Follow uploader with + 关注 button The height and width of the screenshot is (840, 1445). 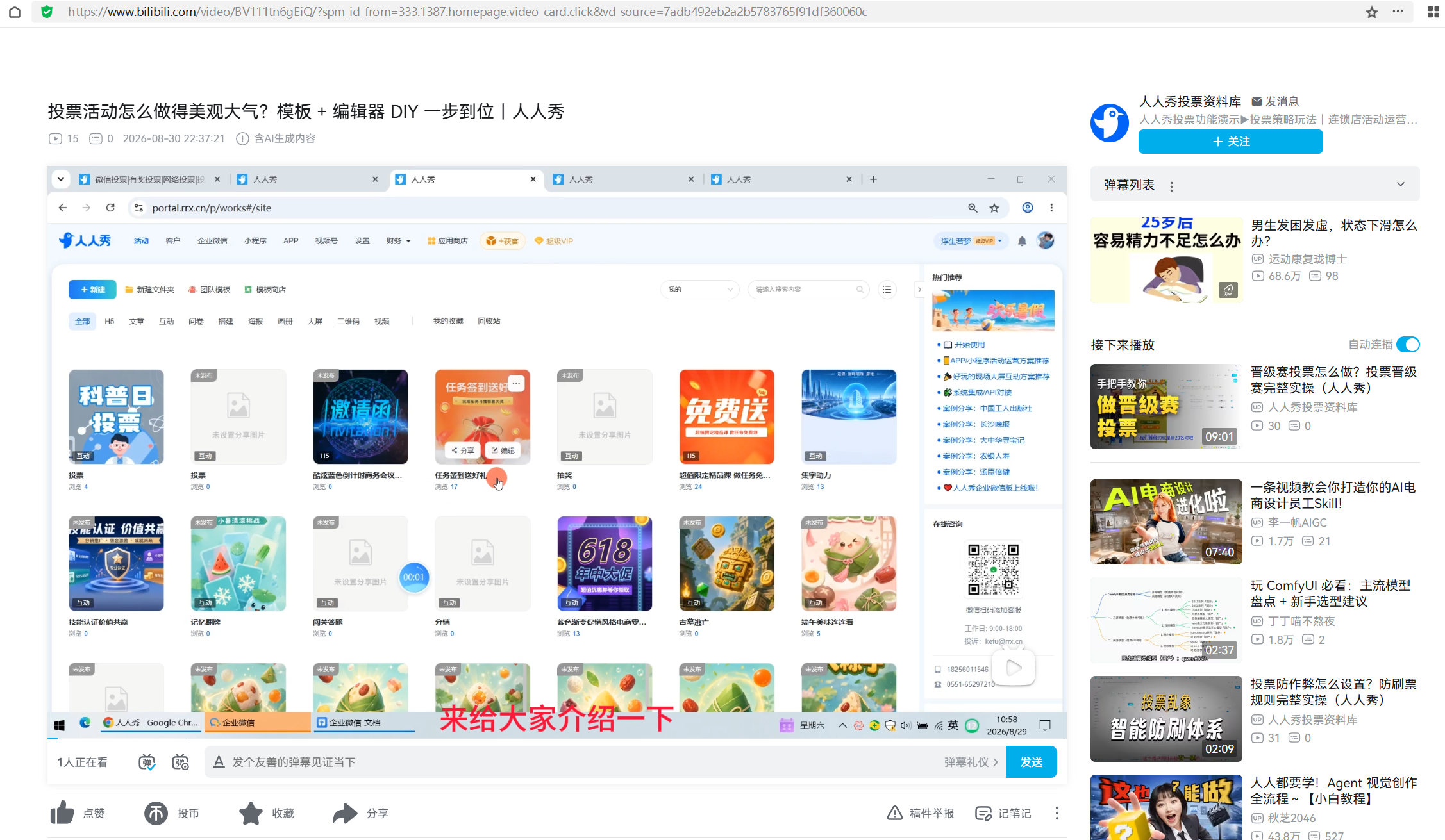[x=1230, y=142]
